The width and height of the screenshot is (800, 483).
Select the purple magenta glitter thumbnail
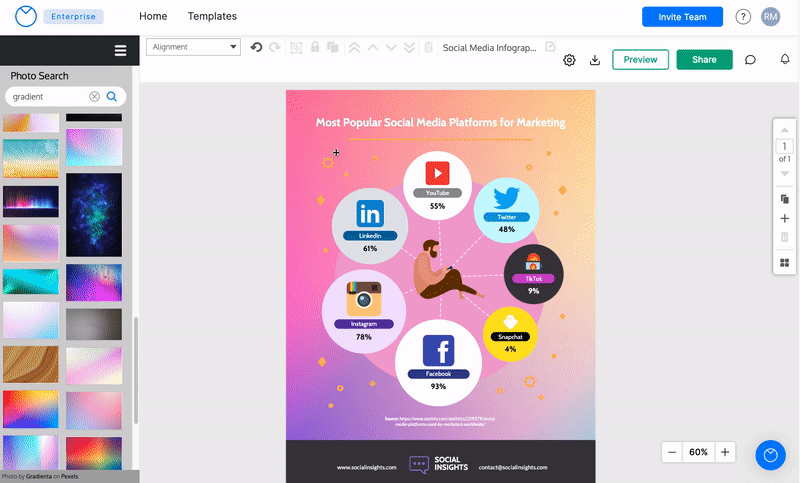94,283
